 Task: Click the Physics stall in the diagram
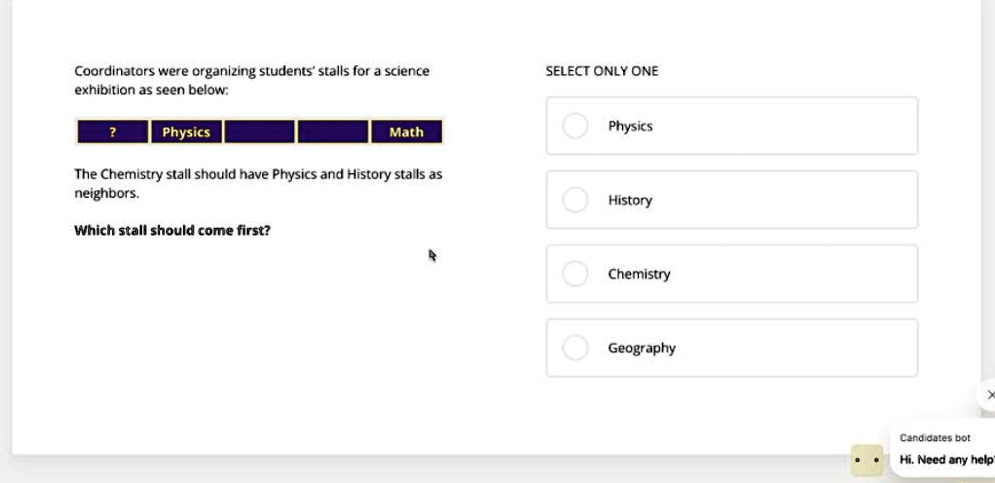click(x=186, y=132)
